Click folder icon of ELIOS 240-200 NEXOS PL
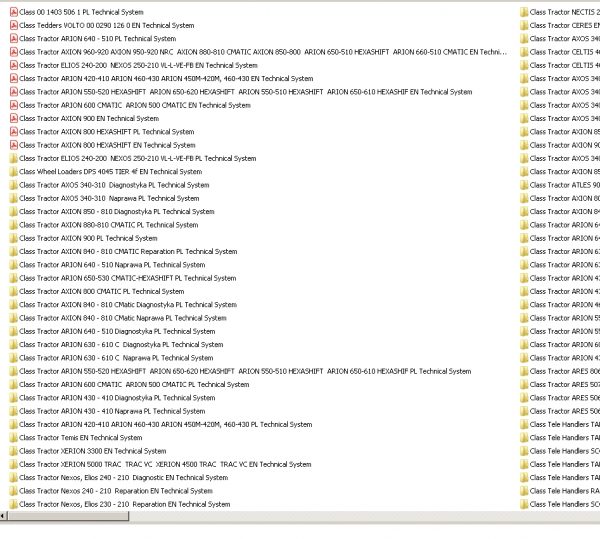The image size is (600, 539). point(13,158)
